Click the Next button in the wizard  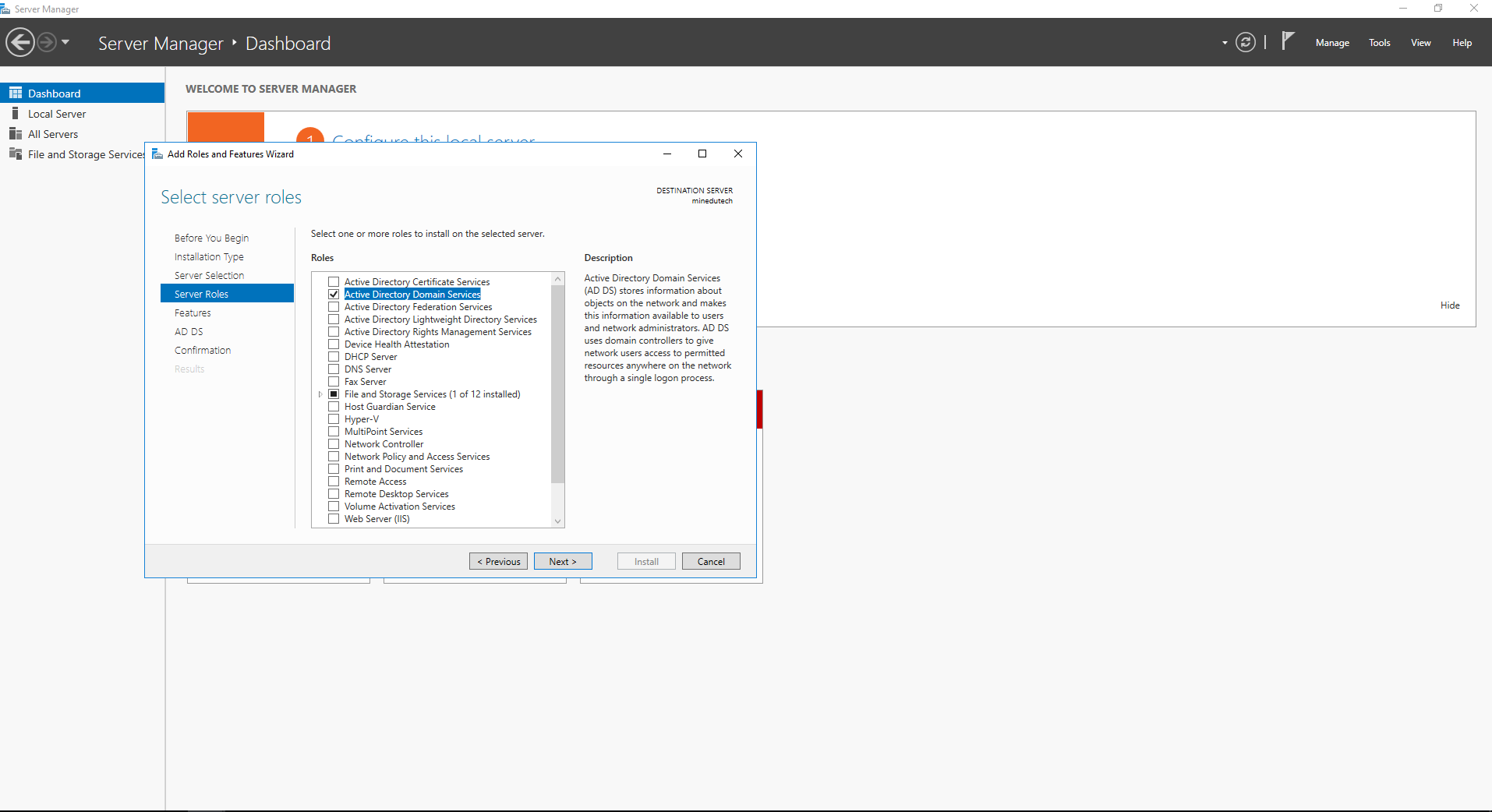tap(562, 561)
